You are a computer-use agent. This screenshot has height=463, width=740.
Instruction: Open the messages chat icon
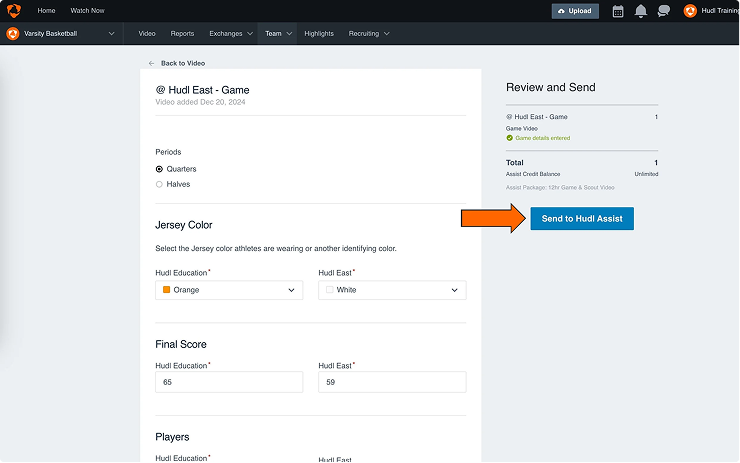(664, 11)
